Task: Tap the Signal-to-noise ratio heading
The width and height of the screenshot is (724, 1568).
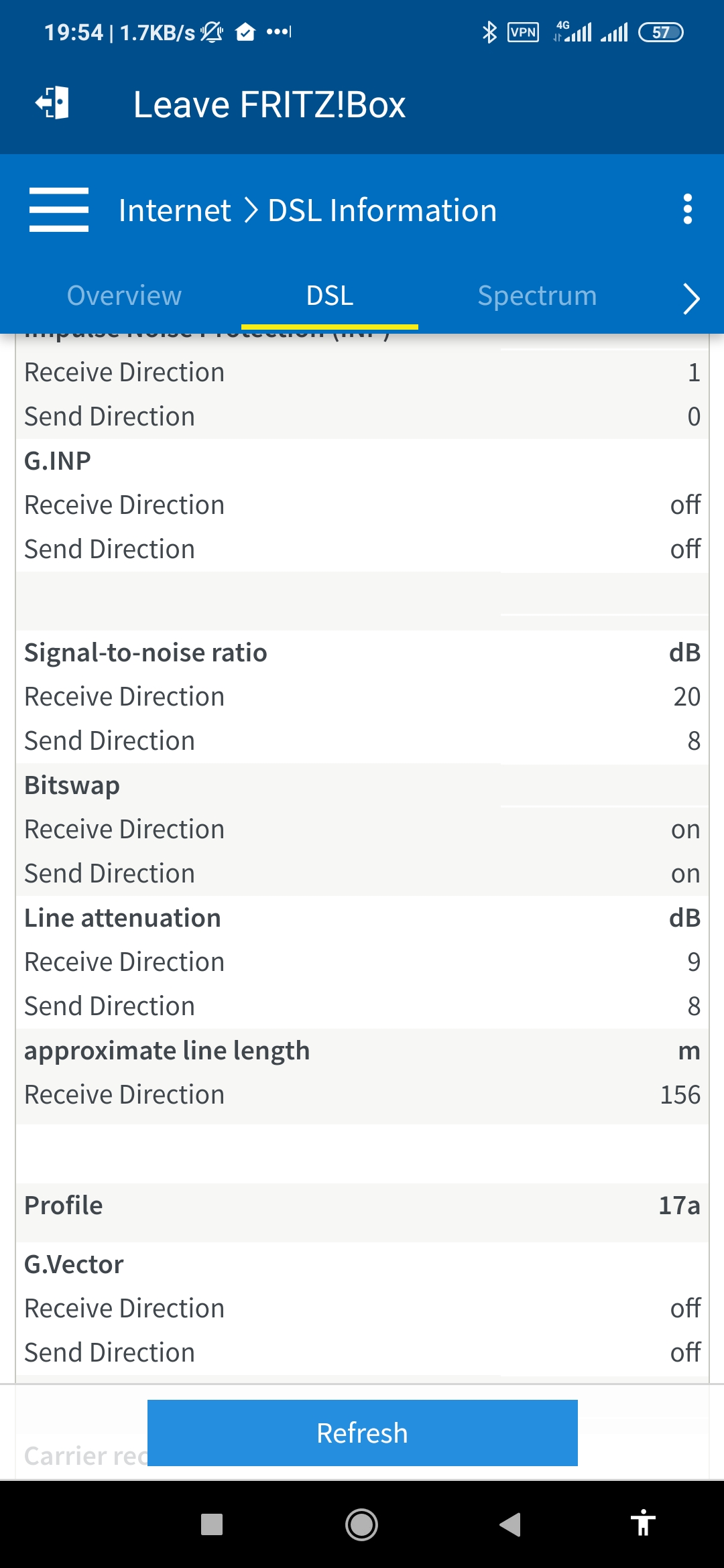Action: [x=145, y=653]
